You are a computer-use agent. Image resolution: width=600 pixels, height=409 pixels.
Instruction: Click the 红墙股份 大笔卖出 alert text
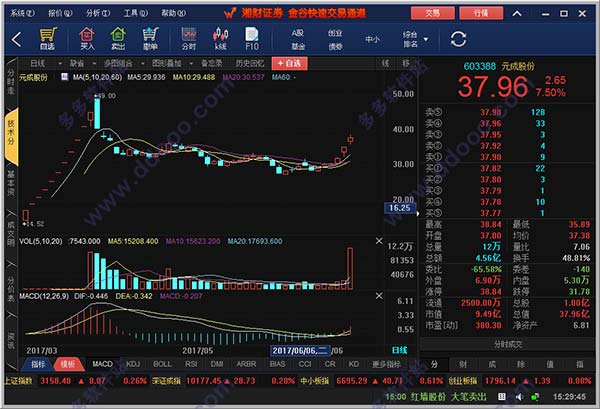(x=448, y=397)
